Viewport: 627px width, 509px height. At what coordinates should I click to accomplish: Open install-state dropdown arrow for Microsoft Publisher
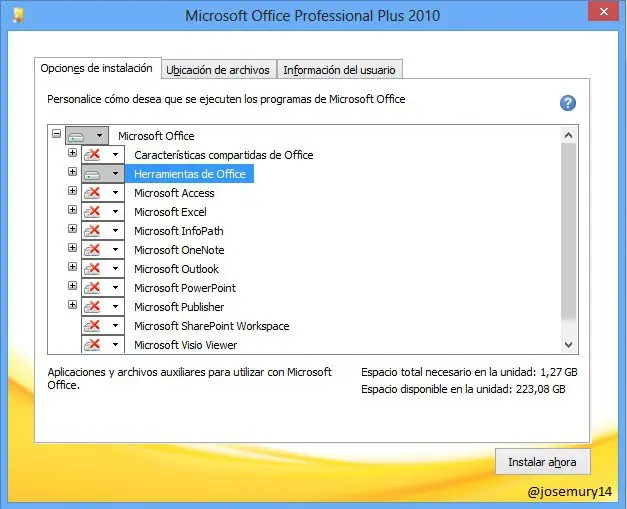115,306
